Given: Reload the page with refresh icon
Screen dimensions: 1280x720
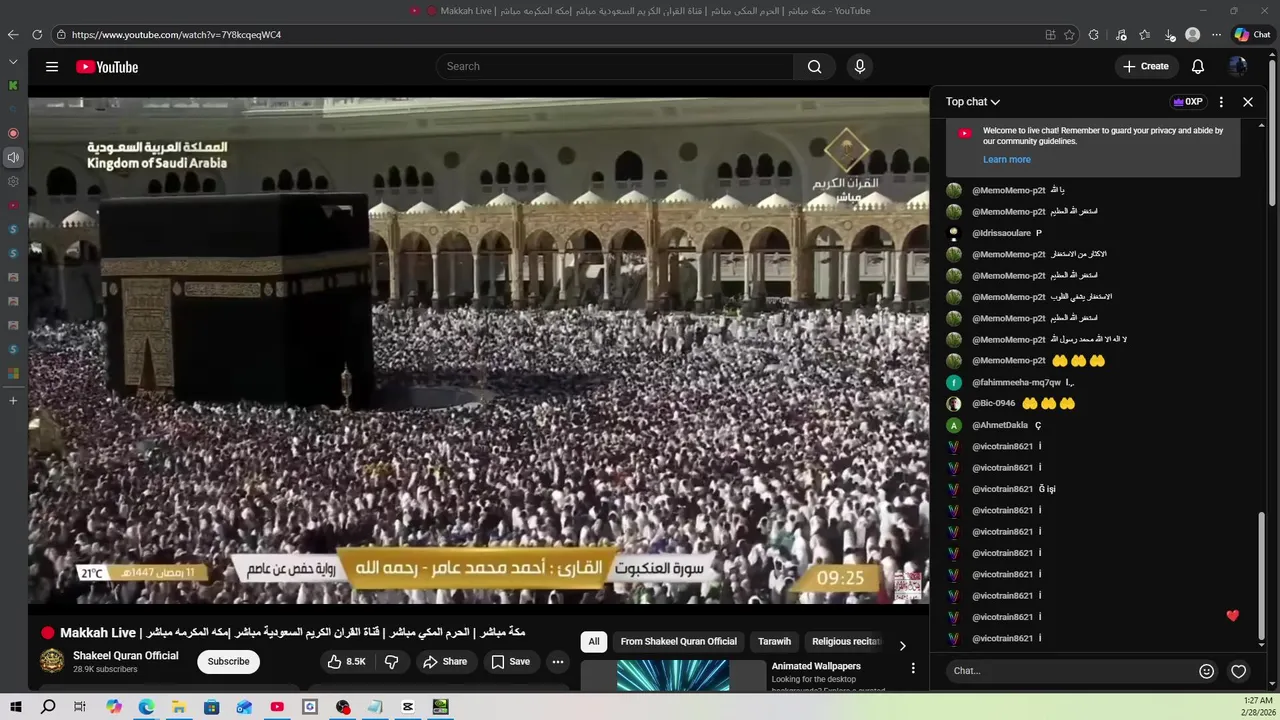Looking at the screenshot, I should 37,35.
